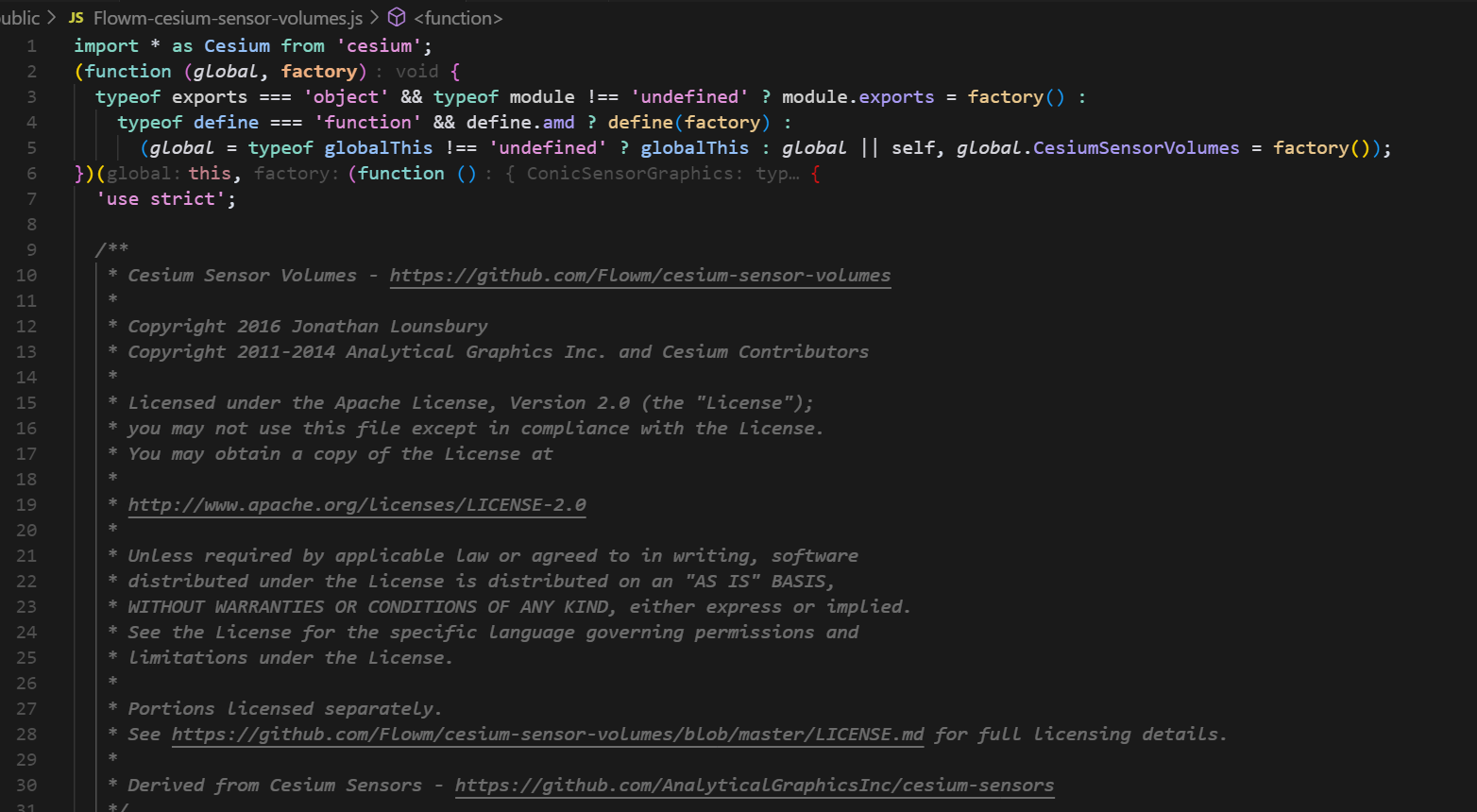The height and width of the screenshot is (812, 1477).
Task: Select the <function> breadcrumb entry
Action: (458, 18)
